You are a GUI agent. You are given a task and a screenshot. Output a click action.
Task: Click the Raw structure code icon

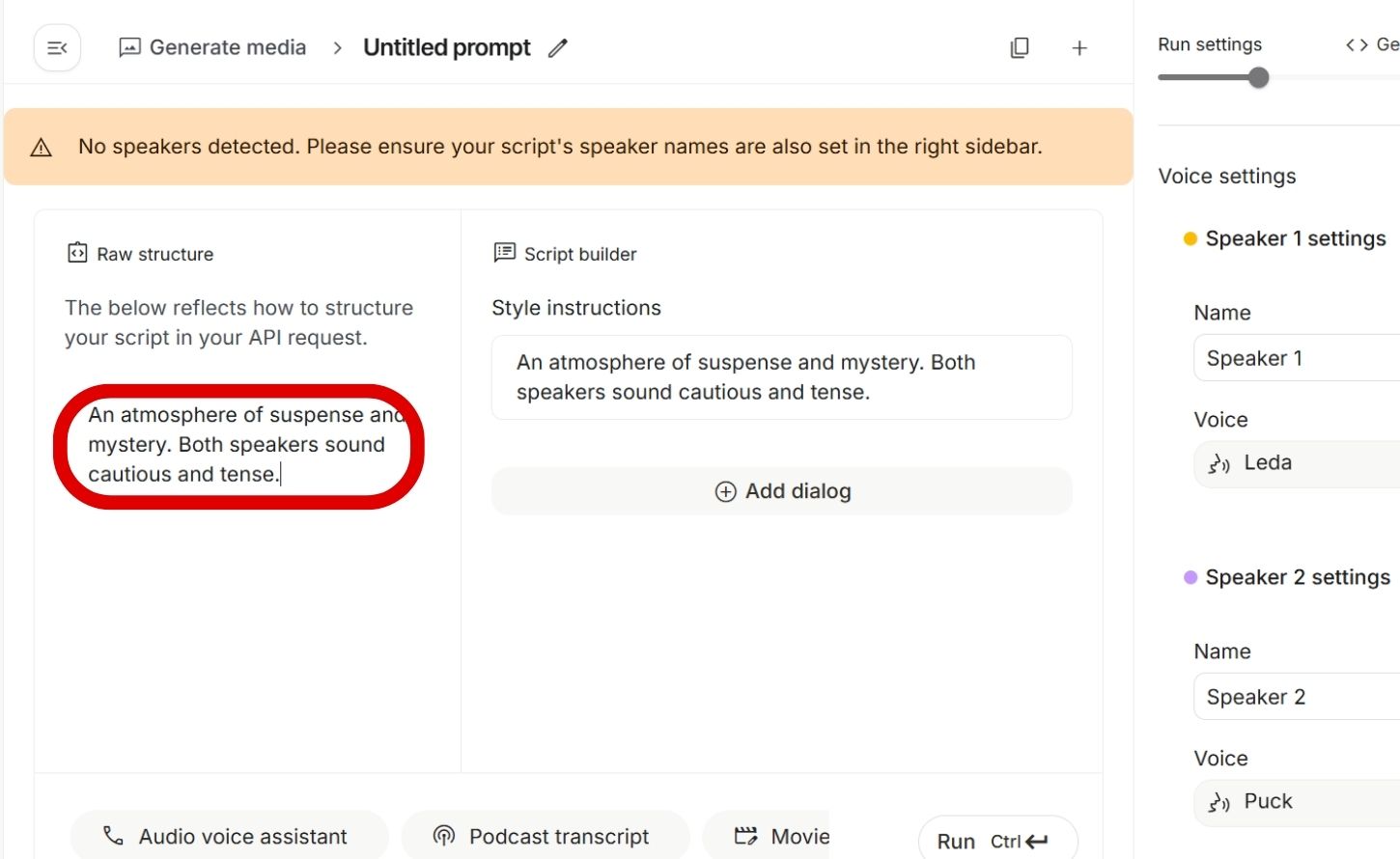click(x=77, y=253)
